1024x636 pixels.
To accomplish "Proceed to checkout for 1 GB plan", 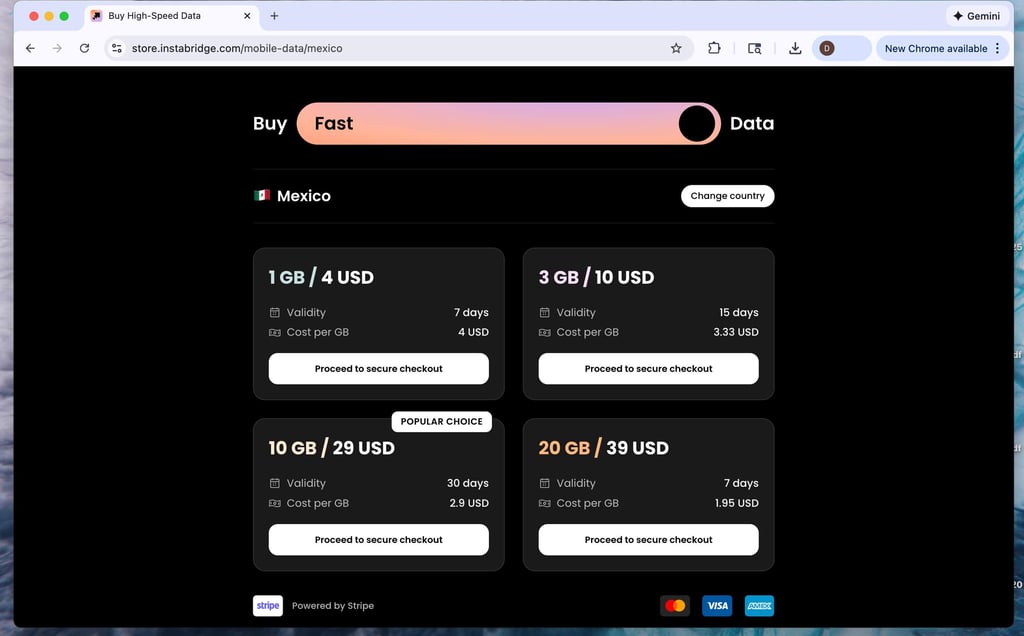I will (x=379, y=369).
